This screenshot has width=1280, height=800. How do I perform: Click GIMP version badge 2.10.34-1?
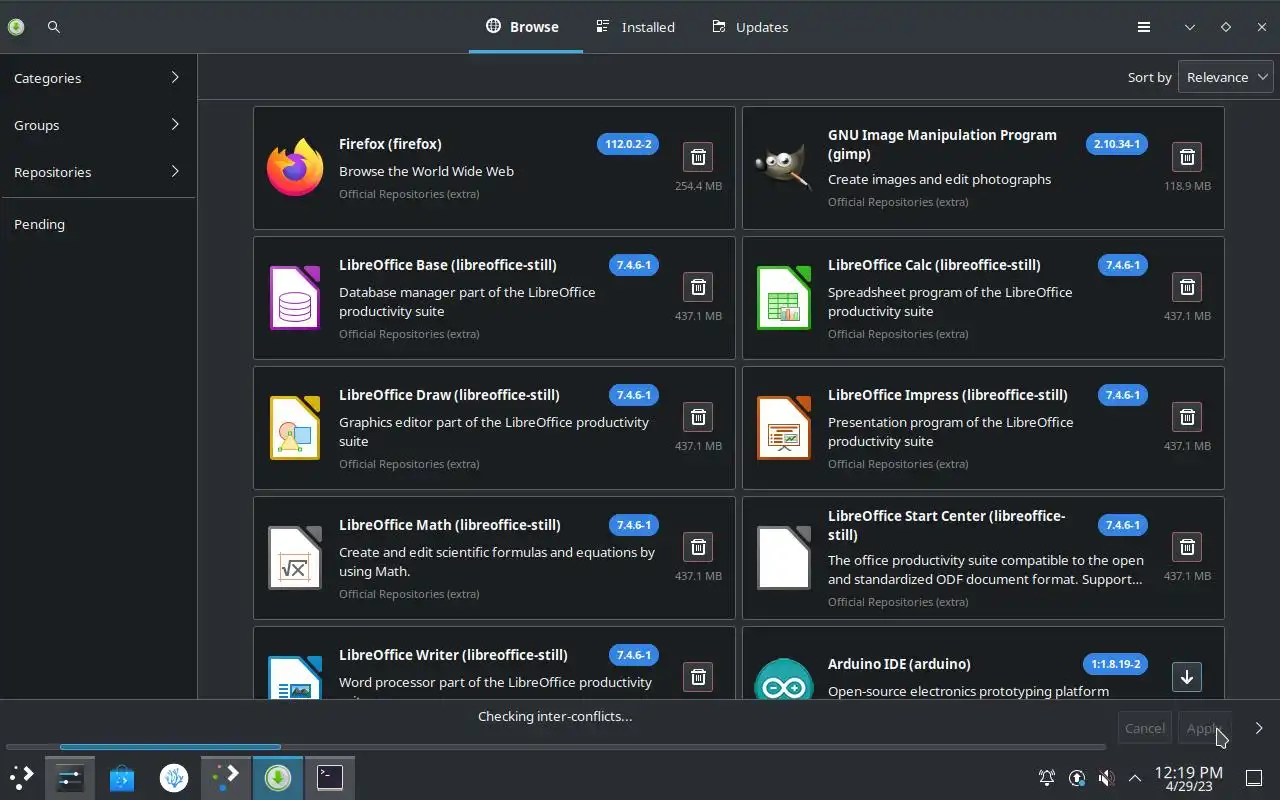(1117, 144)
